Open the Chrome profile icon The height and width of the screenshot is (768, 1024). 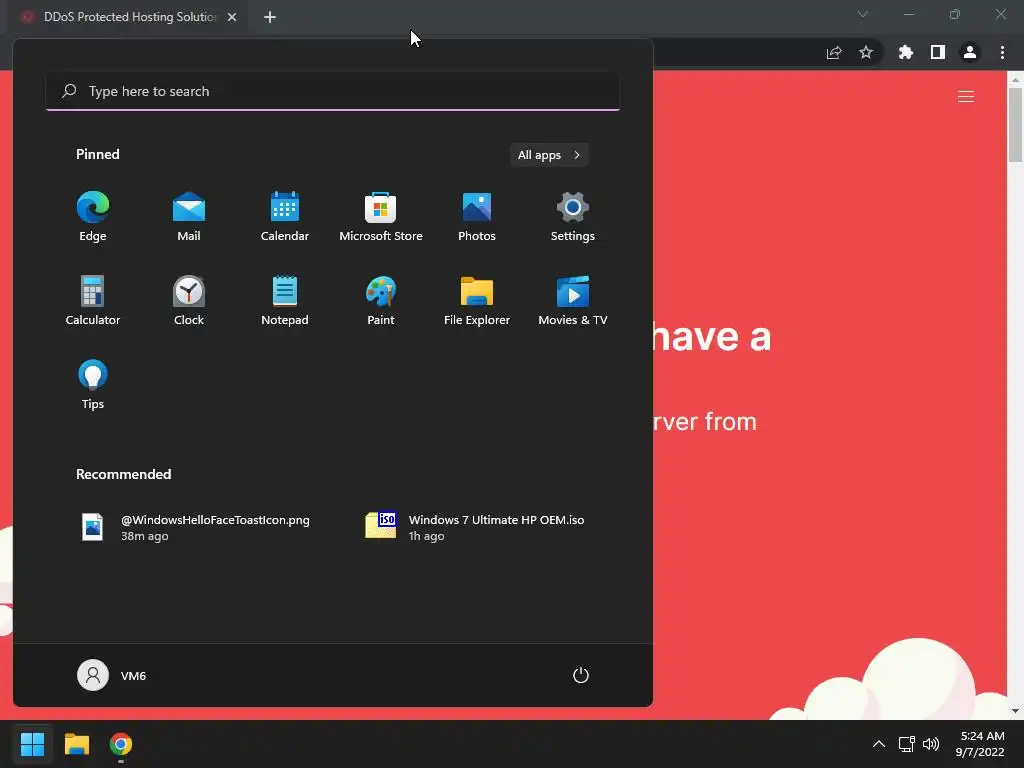(x=970, y=52)
